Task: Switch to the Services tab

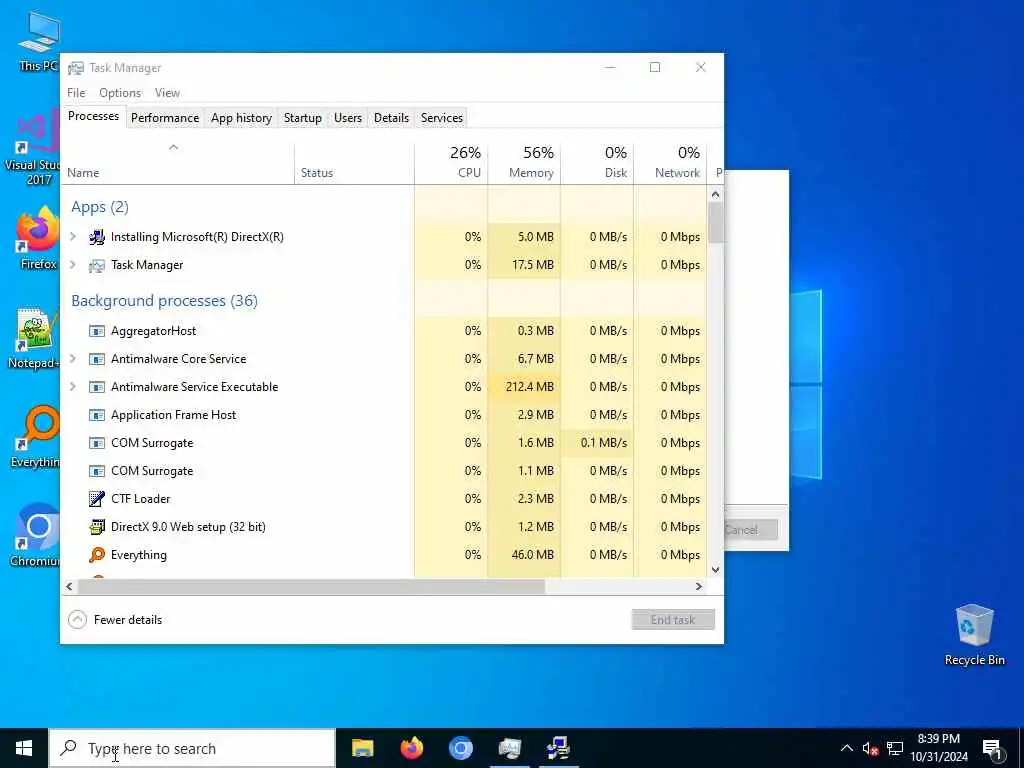Action: coord(441,118)
